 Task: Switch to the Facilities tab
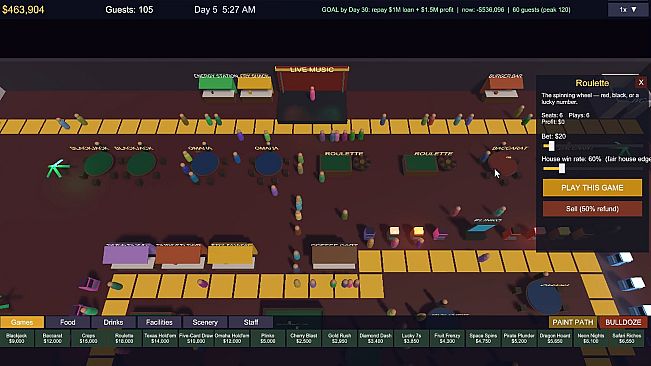(x=159, y=322)
